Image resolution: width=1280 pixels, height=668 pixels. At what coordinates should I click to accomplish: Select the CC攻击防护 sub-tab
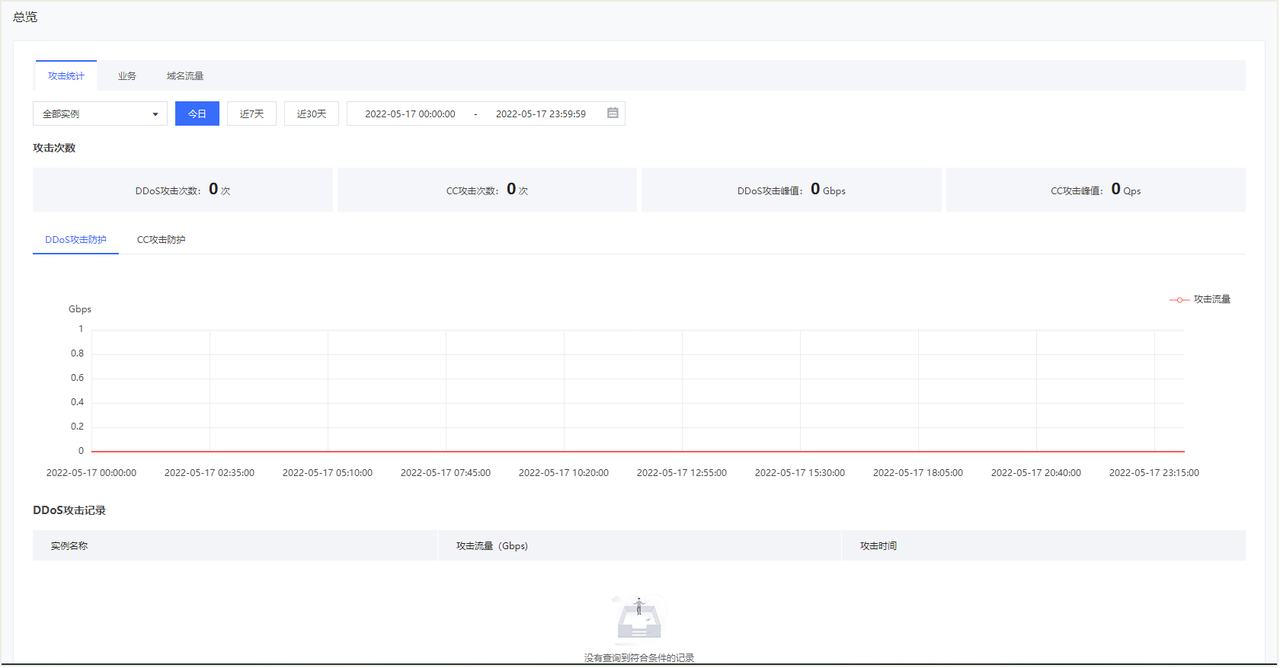click(161, 240)
